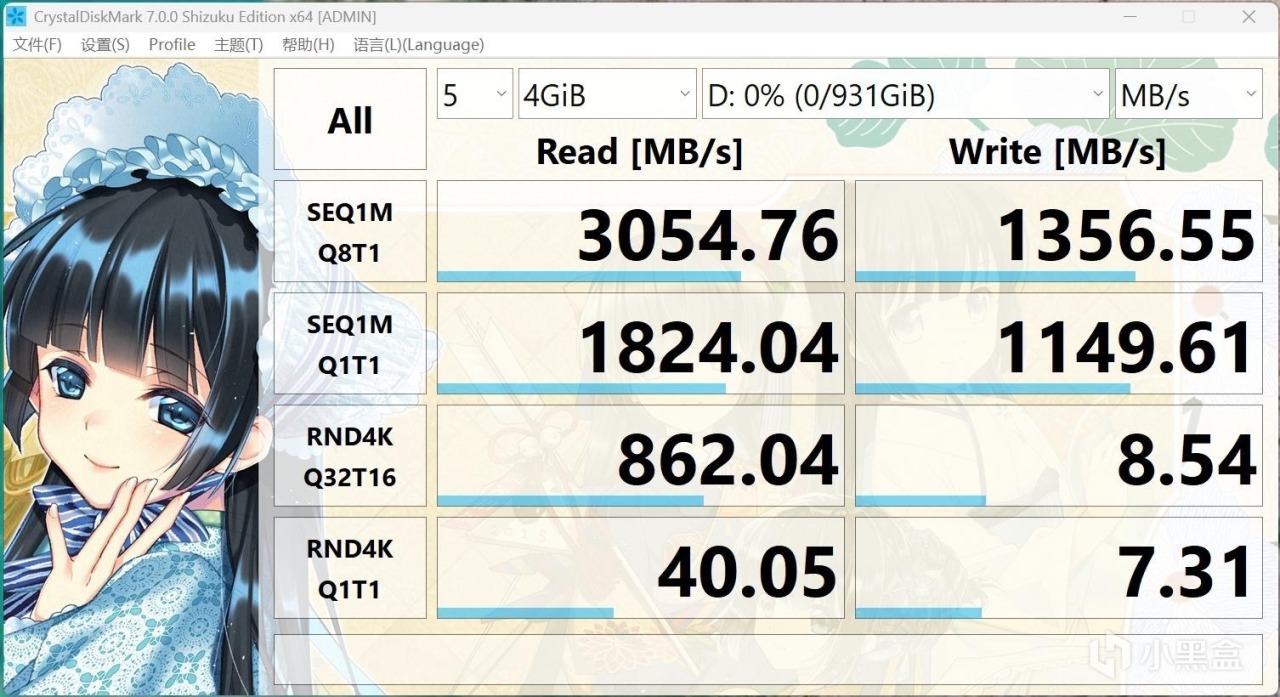This screenshot has height=697, width=1280.
Task: Click the RND4K Q1T1 read value 40.05
Action: 641,567
